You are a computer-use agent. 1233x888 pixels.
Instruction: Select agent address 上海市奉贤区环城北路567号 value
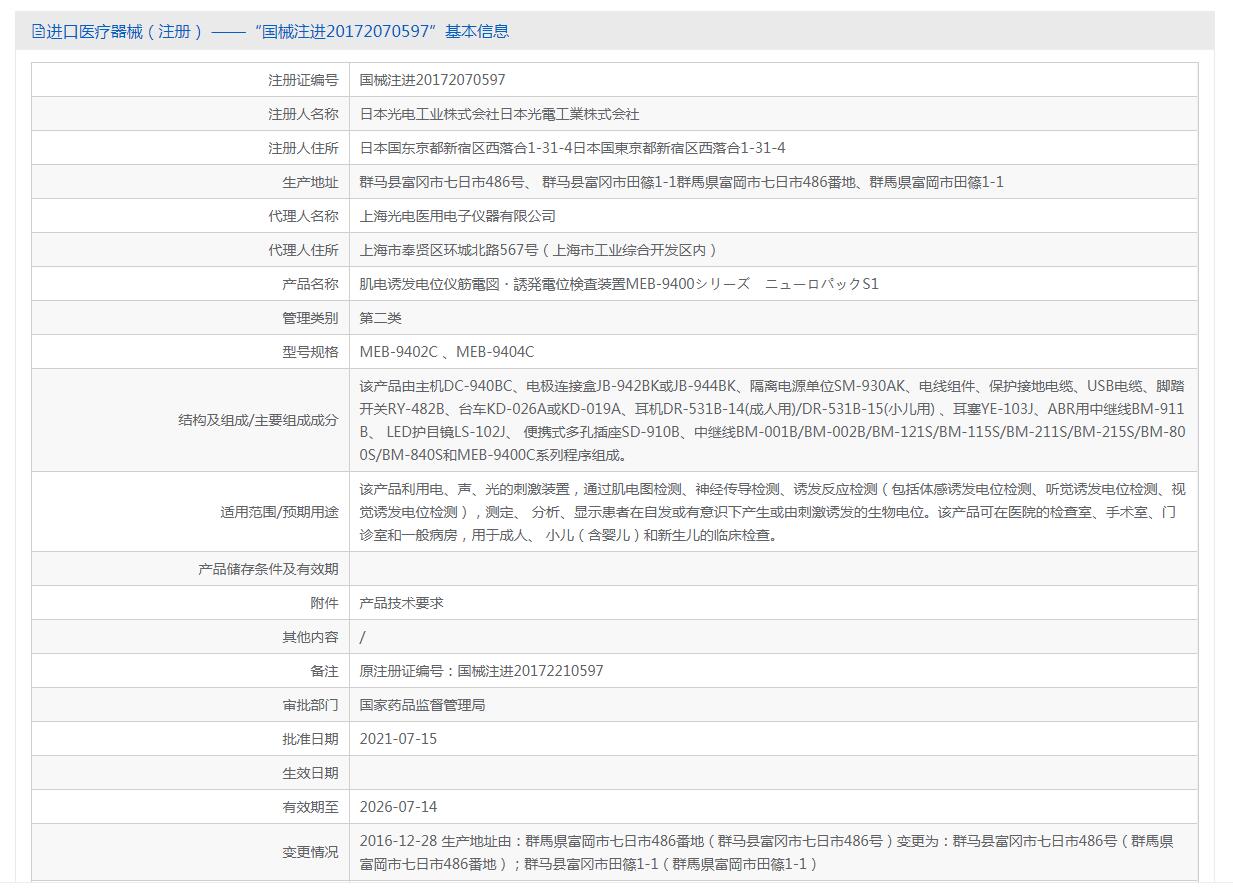540,250
